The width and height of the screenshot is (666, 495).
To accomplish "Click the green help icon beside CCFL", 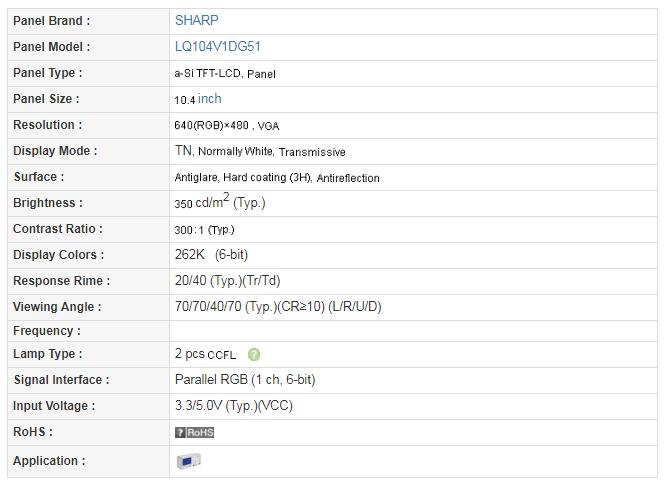I will click(x=254, y=354).
